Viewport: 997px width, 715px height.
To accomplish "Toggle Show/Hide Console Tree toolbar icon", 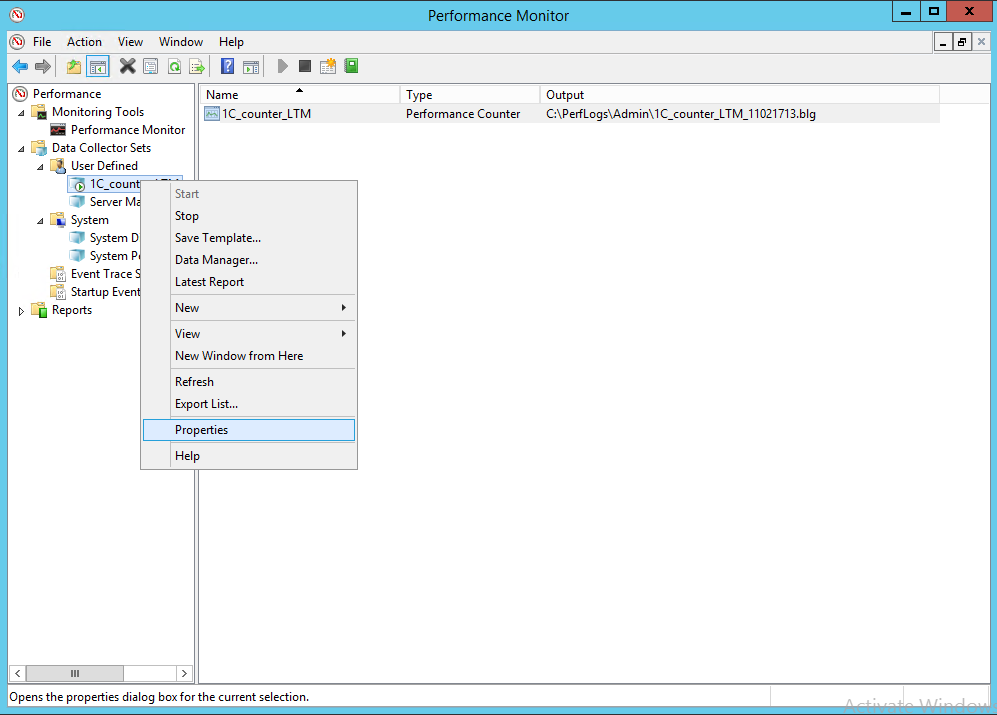I will pos(97,67).
